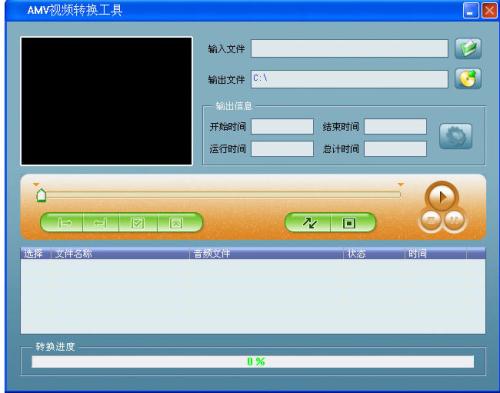Set the clip start point marker button

pos(62,222)
